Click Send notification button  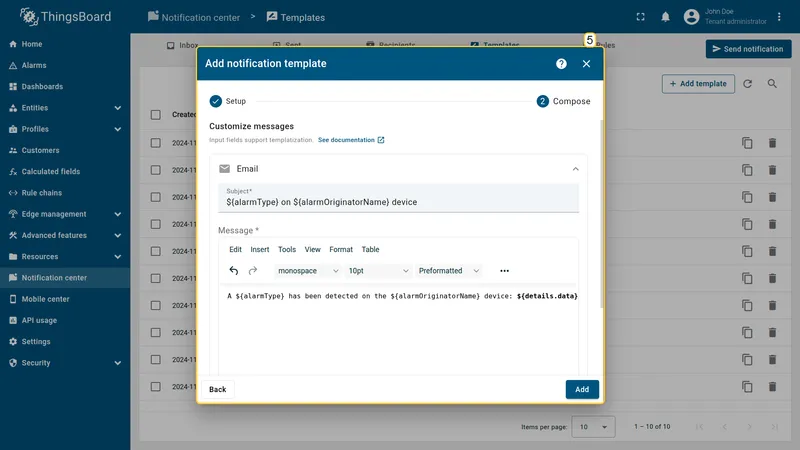coord(748,49)
